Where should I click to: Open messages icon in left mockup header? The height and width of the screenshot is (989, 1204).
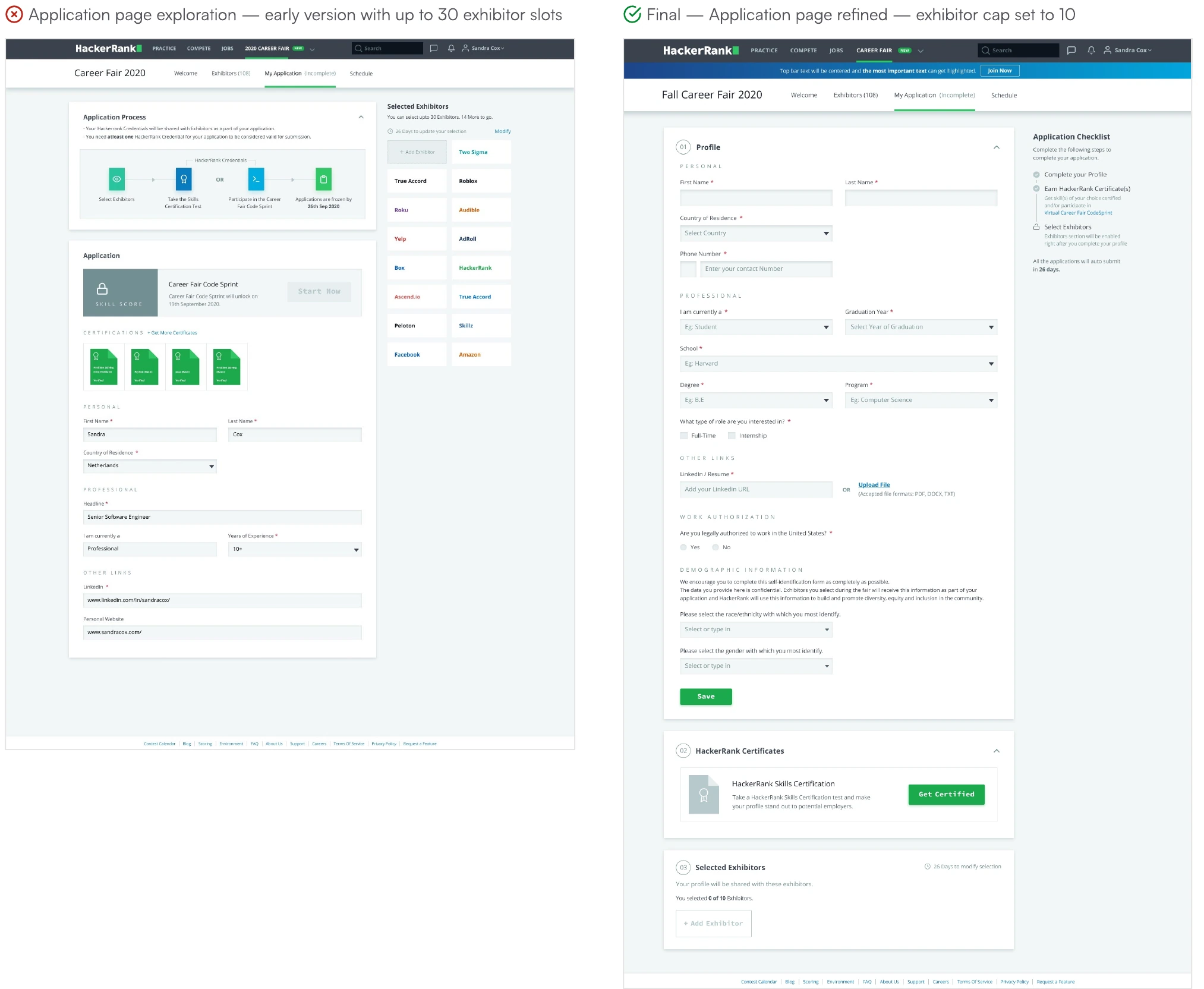coord(434,48)
